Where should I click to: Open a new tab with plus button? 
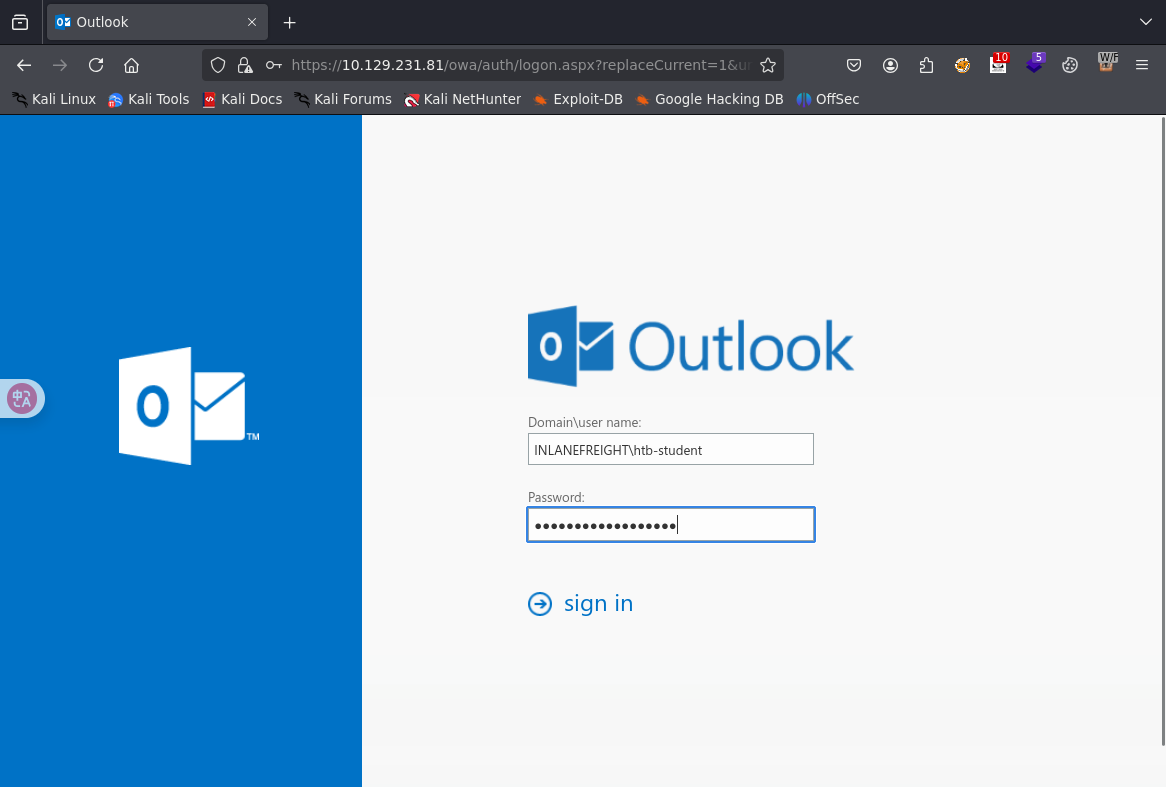[x=290, y=23]
